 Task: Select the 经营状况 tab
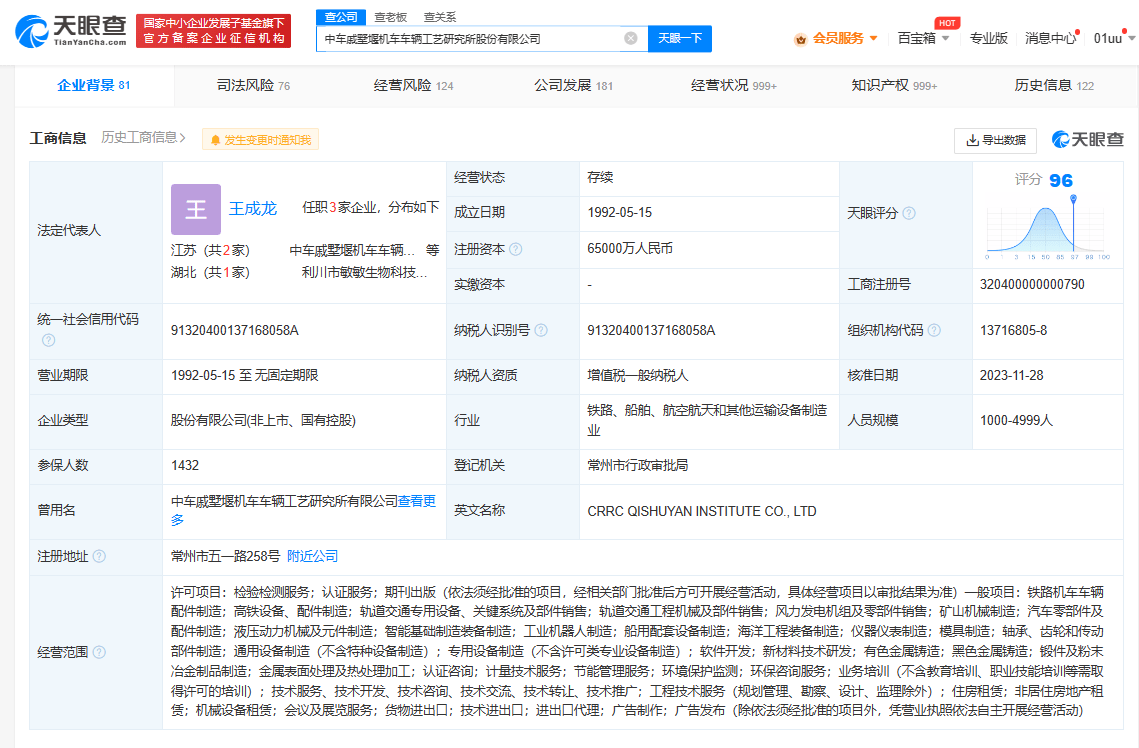pos(734,86)
